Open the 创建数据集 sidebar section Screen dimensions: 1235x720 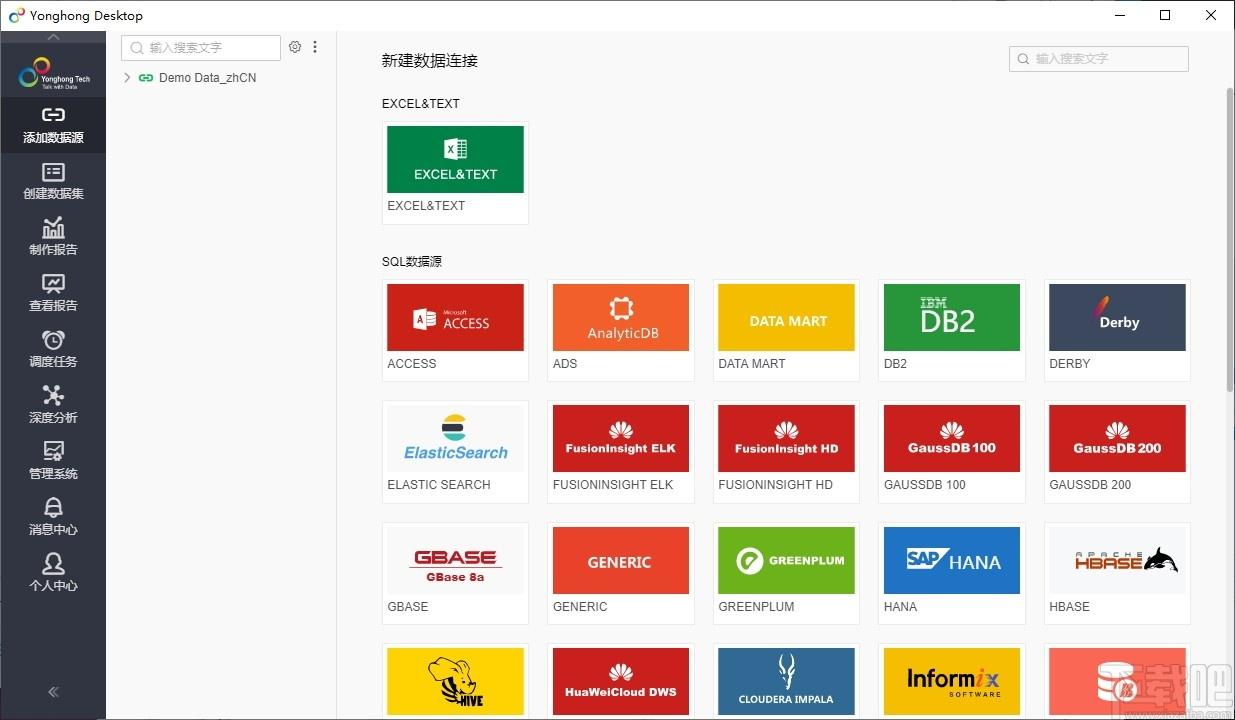53,181
